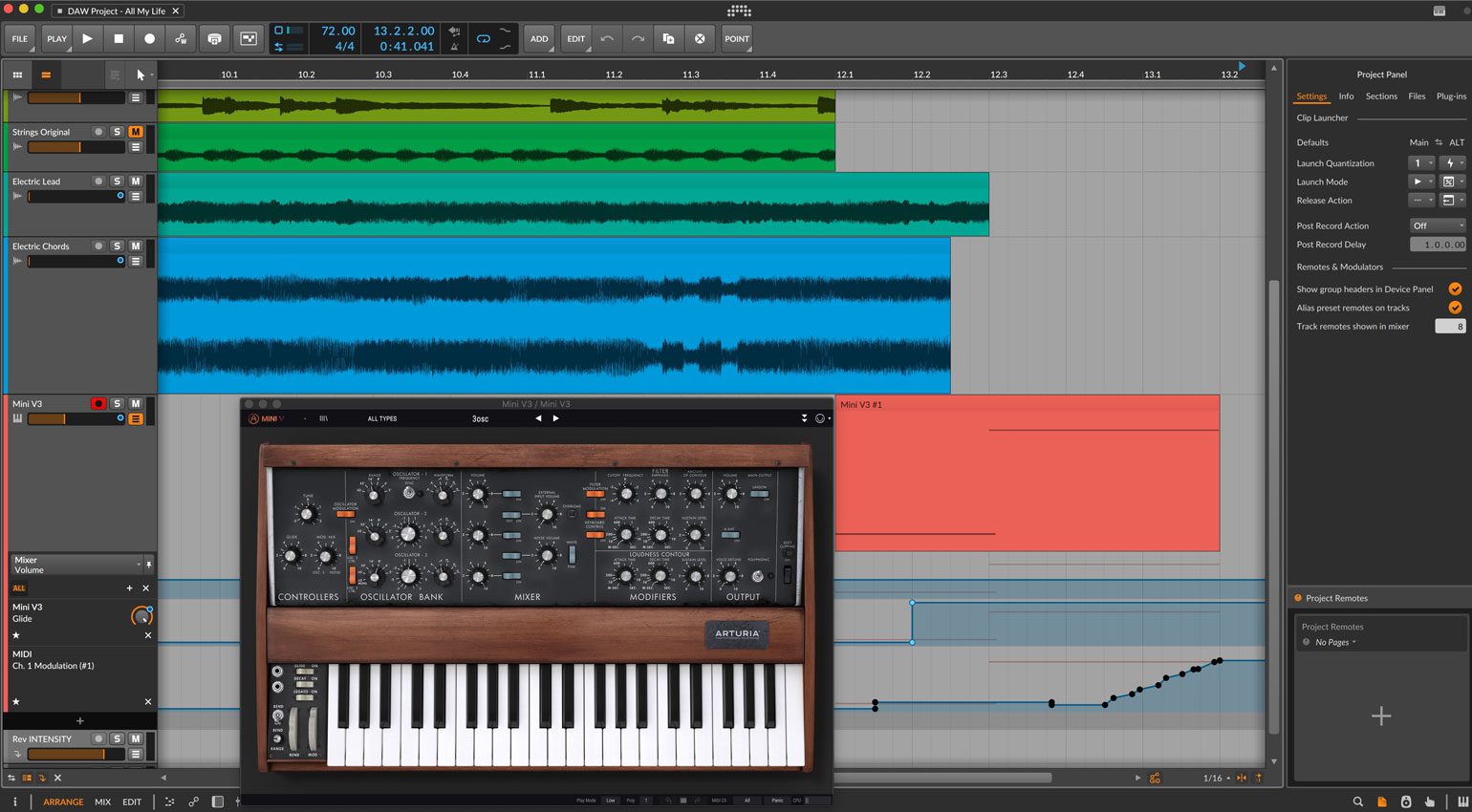Open the browser file icon in bottom-right bar

(1382, 801)
